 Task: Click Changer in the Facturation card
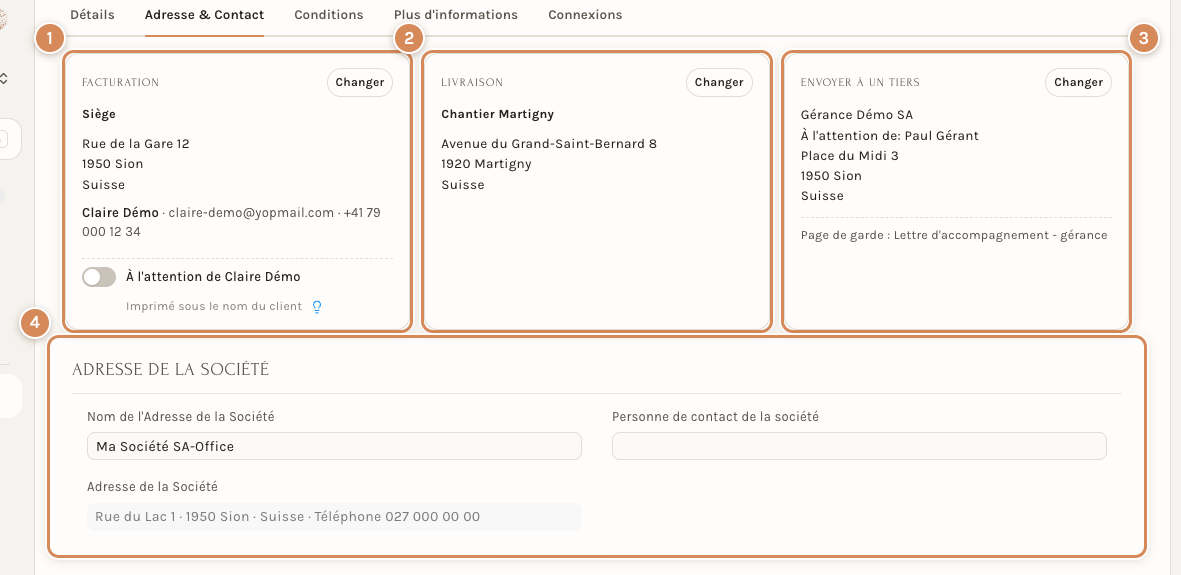pos(360,82)
